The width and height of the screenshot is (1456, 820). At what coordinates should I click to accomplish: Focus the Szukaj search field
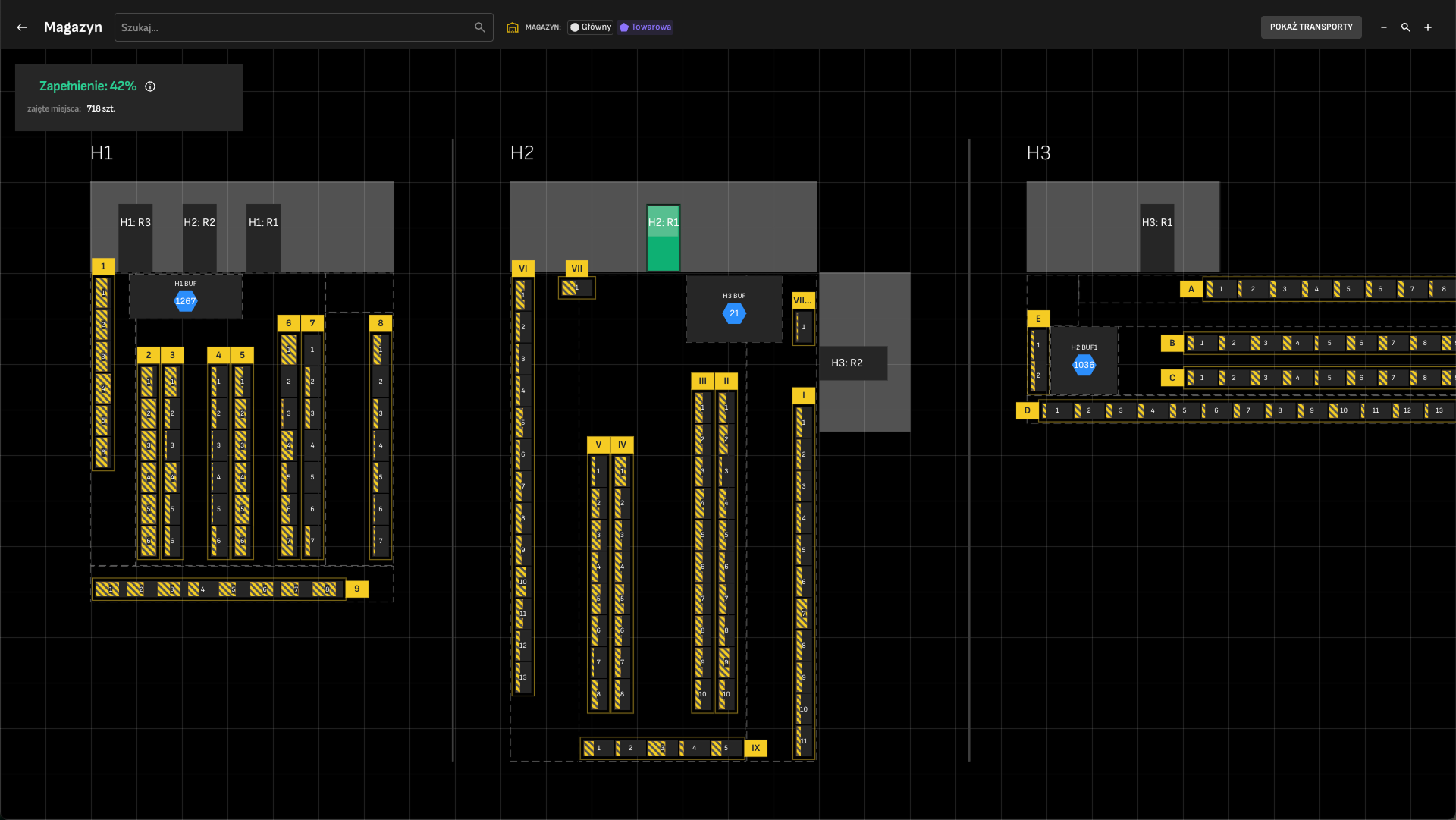click(303, 27)
